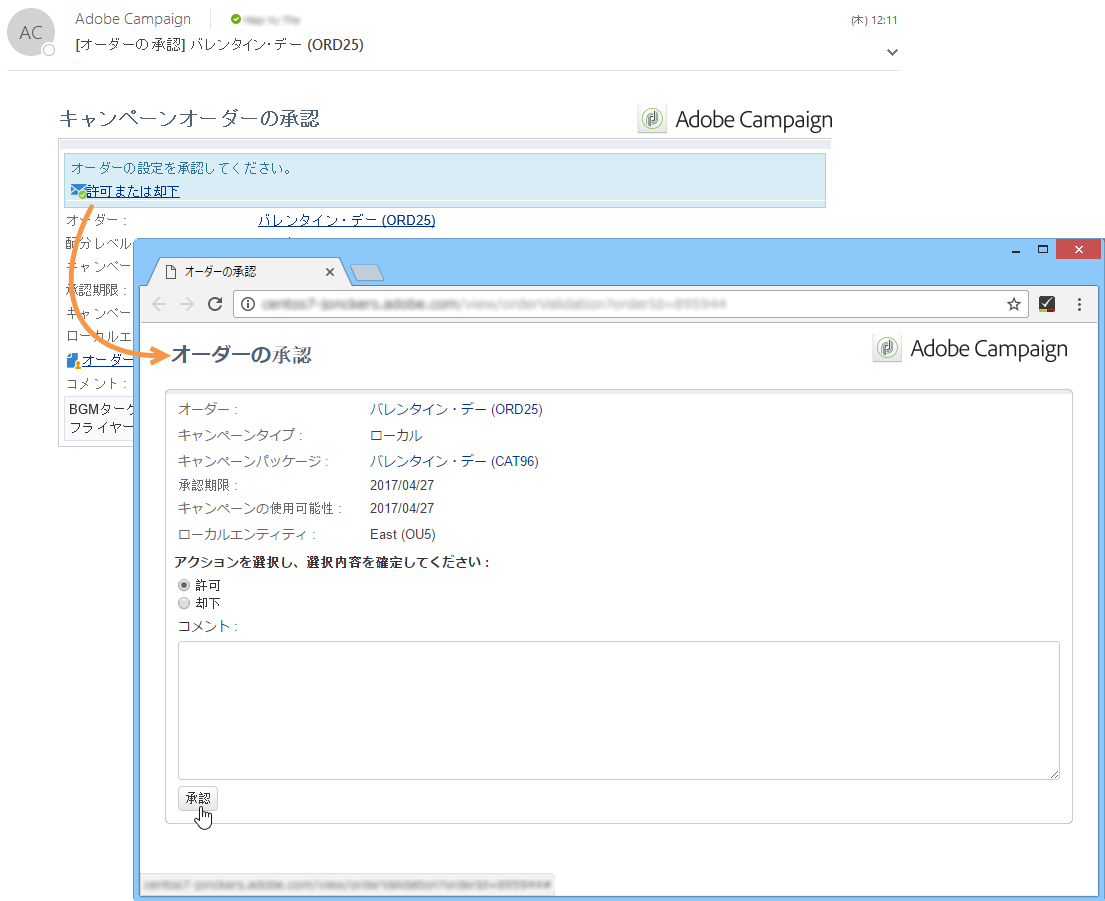Open the browser three-dot menu

(1079, 304)
